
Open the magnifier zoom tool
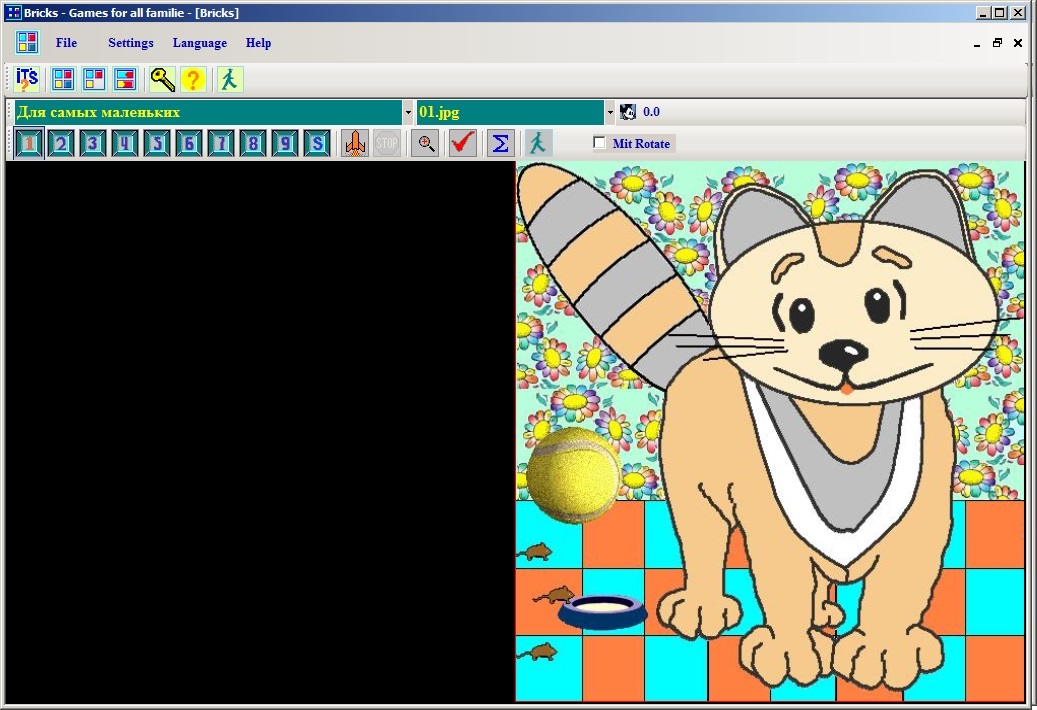425,143
